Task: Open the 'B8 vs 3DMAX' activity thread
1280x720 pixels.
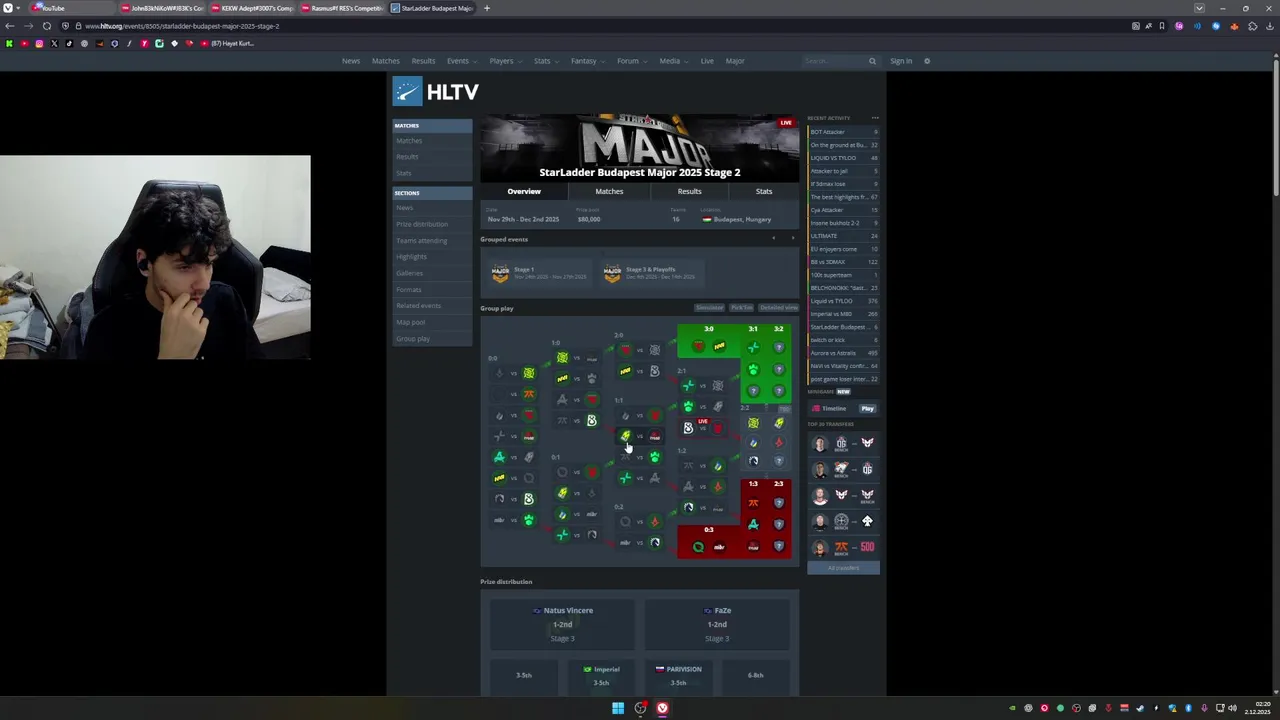Action: click(843, 262)
